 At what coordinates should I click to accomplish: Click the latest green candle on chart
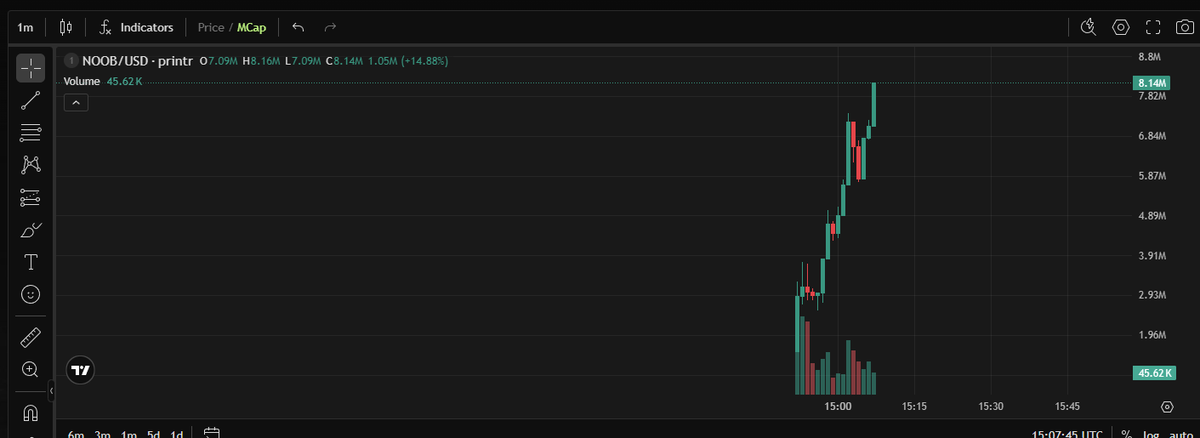point(874,105)
